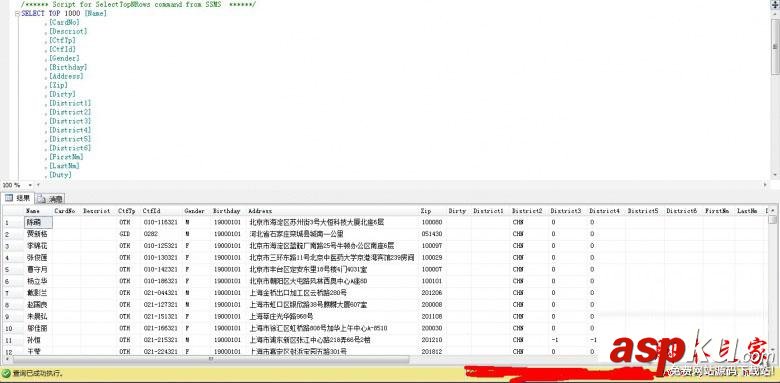Click the Descriot column header
Image resolution: width=780 pixels, height=383 pixels.
tap(97, 211)
